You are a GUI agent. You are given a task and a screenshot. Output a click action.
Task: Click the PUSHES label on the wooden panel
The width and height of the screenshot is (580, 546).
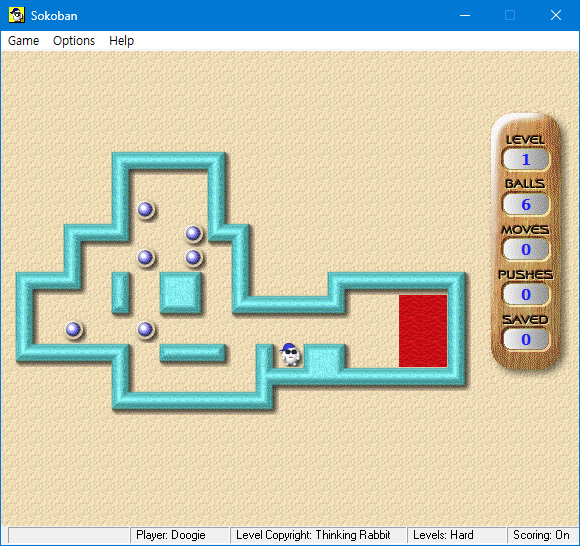tap(526, 274)
